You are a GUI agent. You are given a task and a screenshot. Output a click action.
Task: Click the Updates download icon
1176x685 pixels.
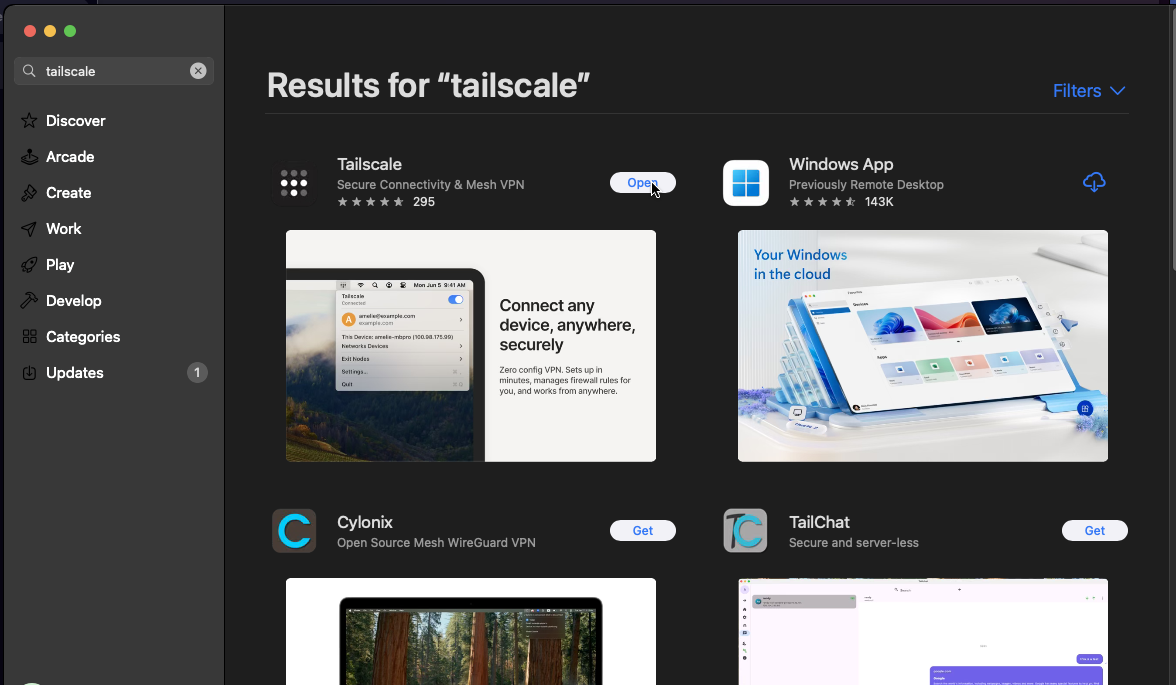pos(29,373)
